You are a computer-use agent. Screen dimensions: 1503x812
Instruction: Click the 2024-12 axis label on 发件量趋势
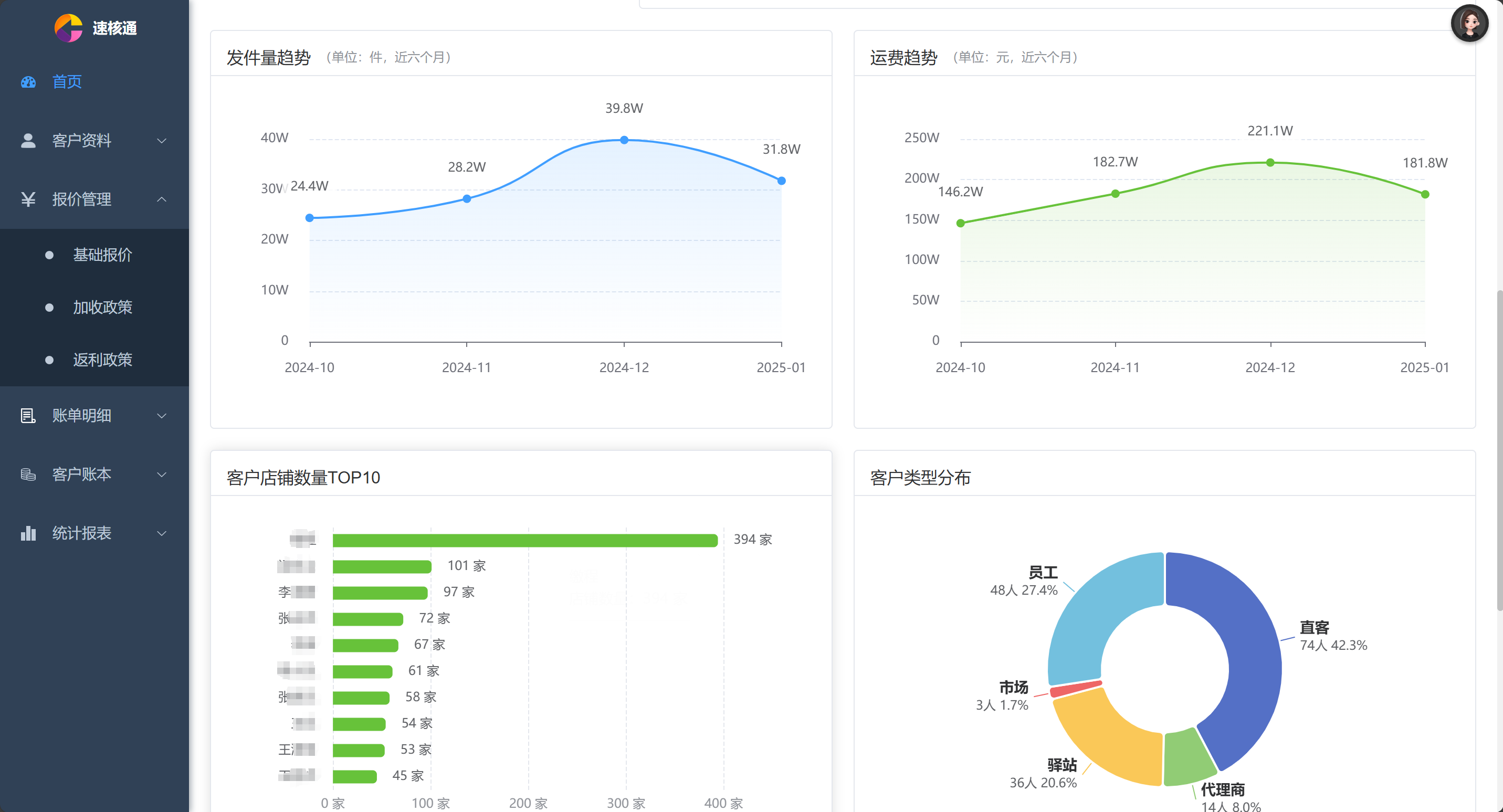[624, 367]
